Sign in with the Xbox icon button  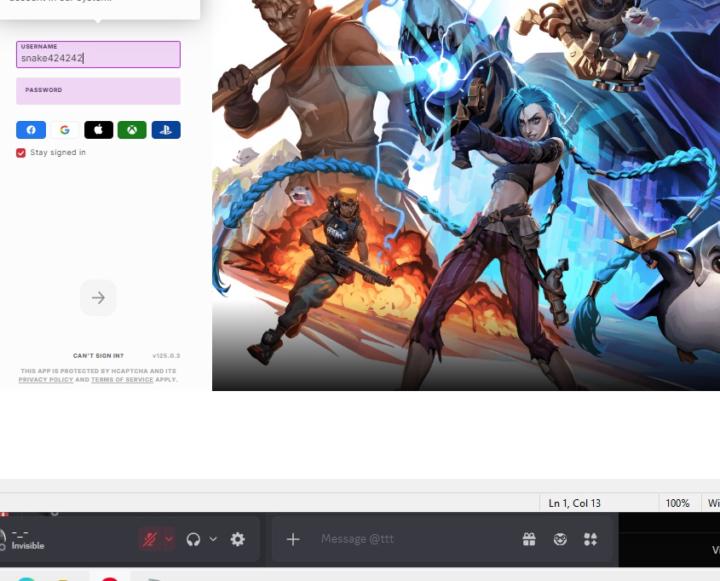point(132,130)
